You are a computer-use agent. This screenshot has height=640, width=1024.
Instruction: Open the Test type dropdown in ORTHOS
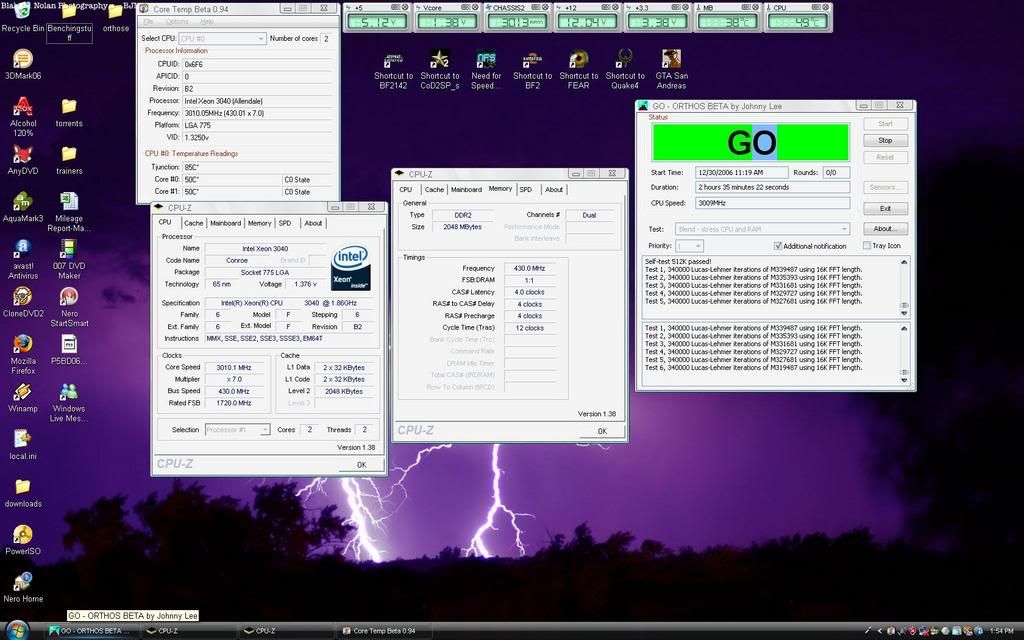click(762, 229)
